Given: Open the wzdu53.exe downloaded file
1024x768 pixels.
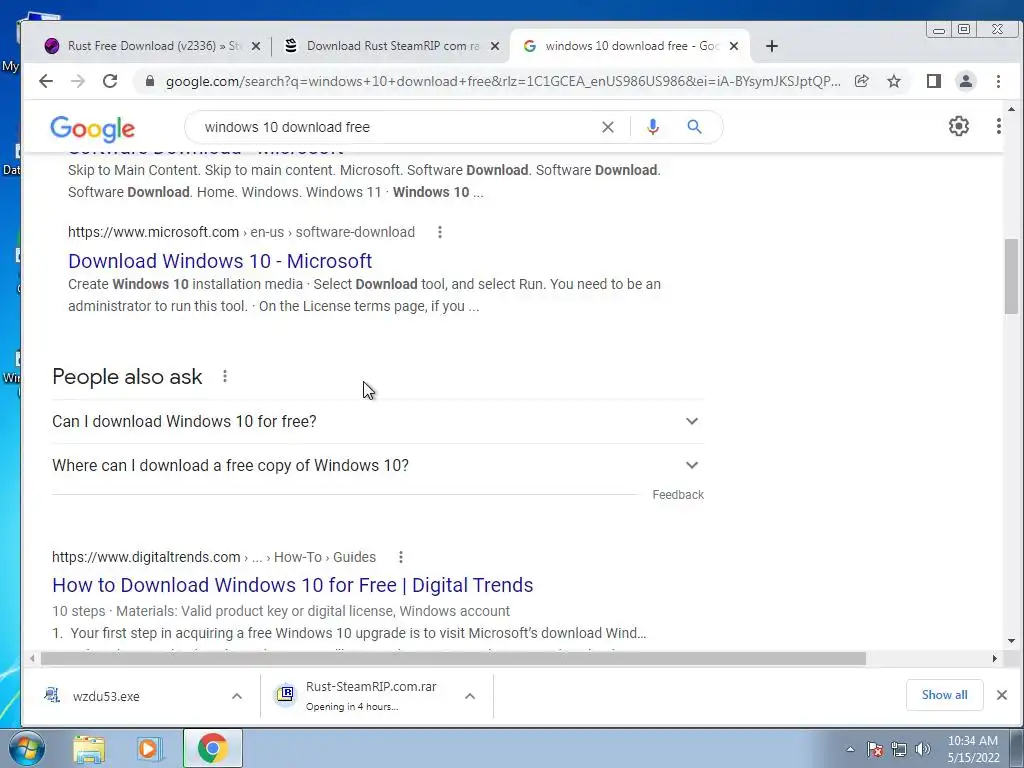Looking at the screenshot, I should 106,696.
